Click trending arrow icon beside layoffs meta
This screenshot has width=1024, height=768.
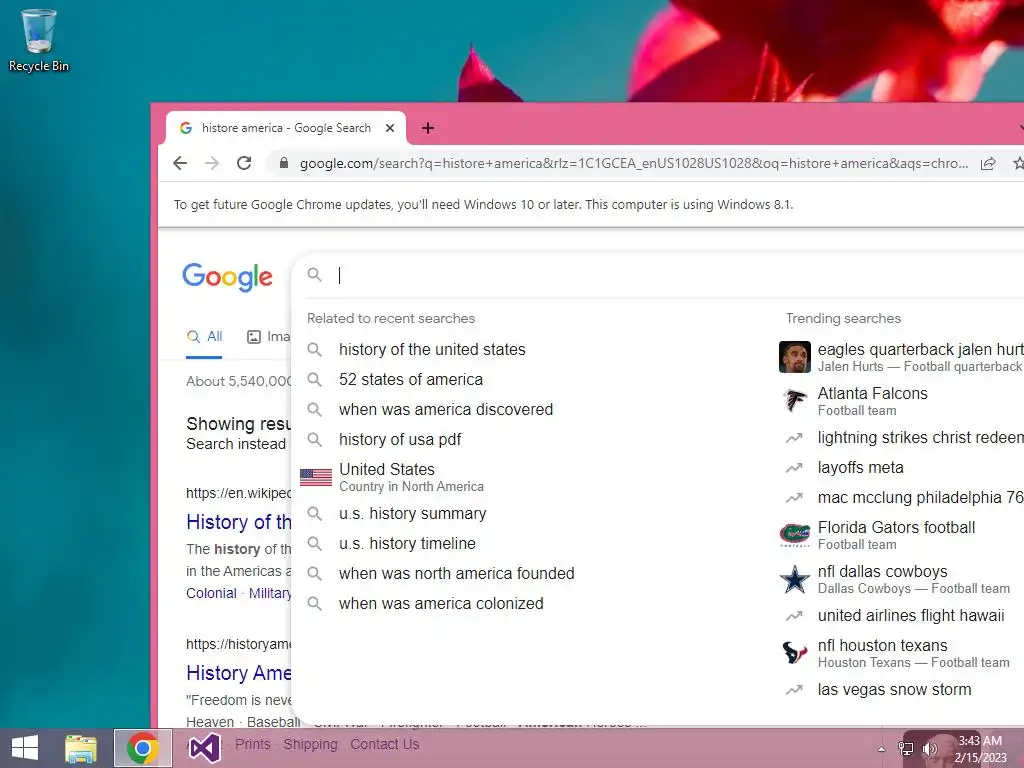click(x=794, y=468)
